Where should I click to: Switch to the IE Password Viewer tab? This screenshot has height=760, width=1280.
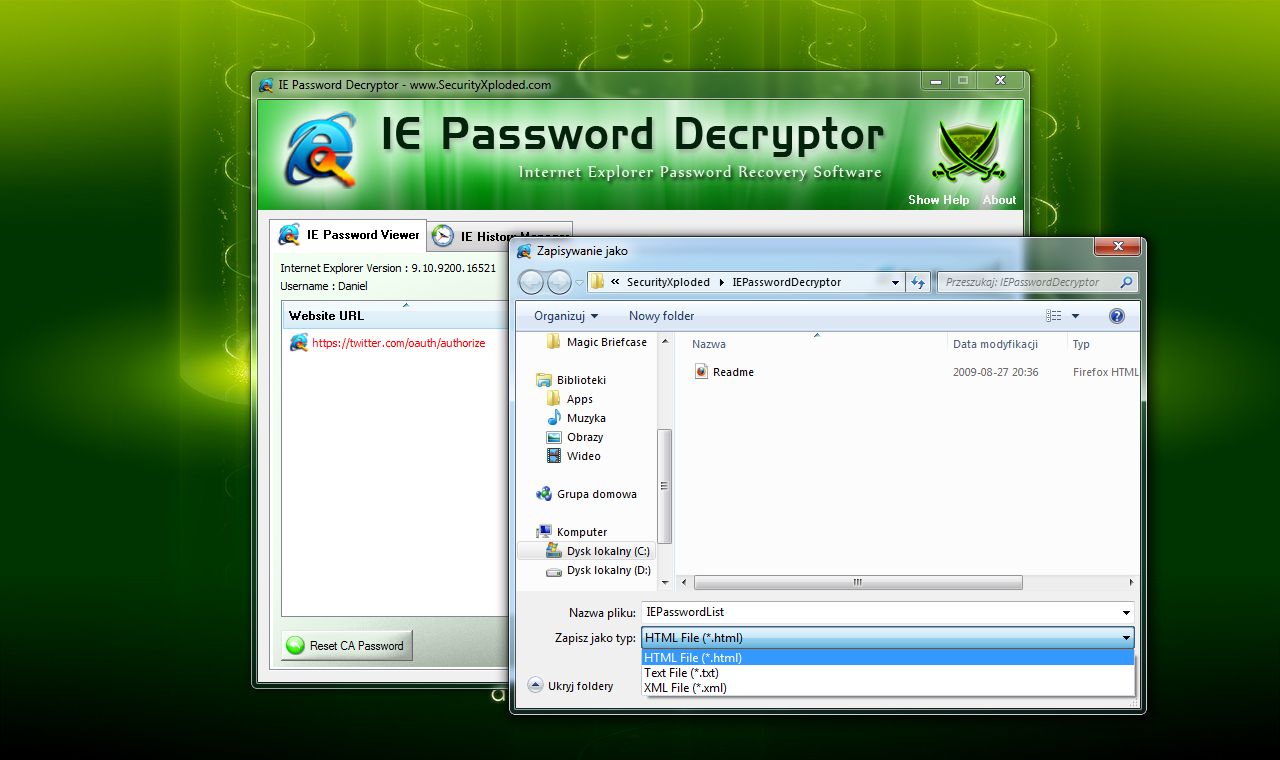[x=349, y=235]
